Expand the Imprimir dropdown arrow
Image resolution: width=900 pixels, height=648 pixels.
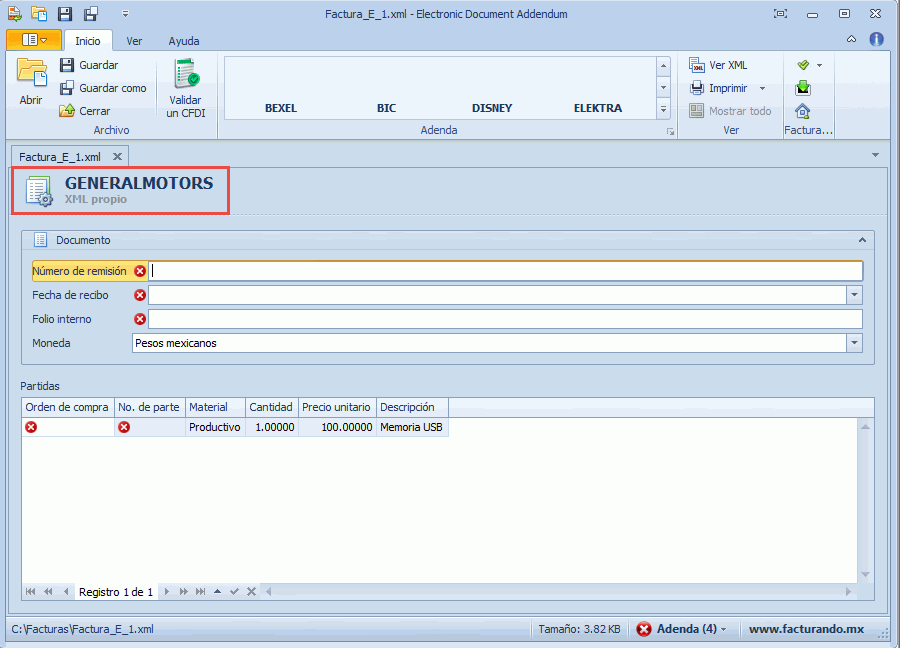click(762, 88)
